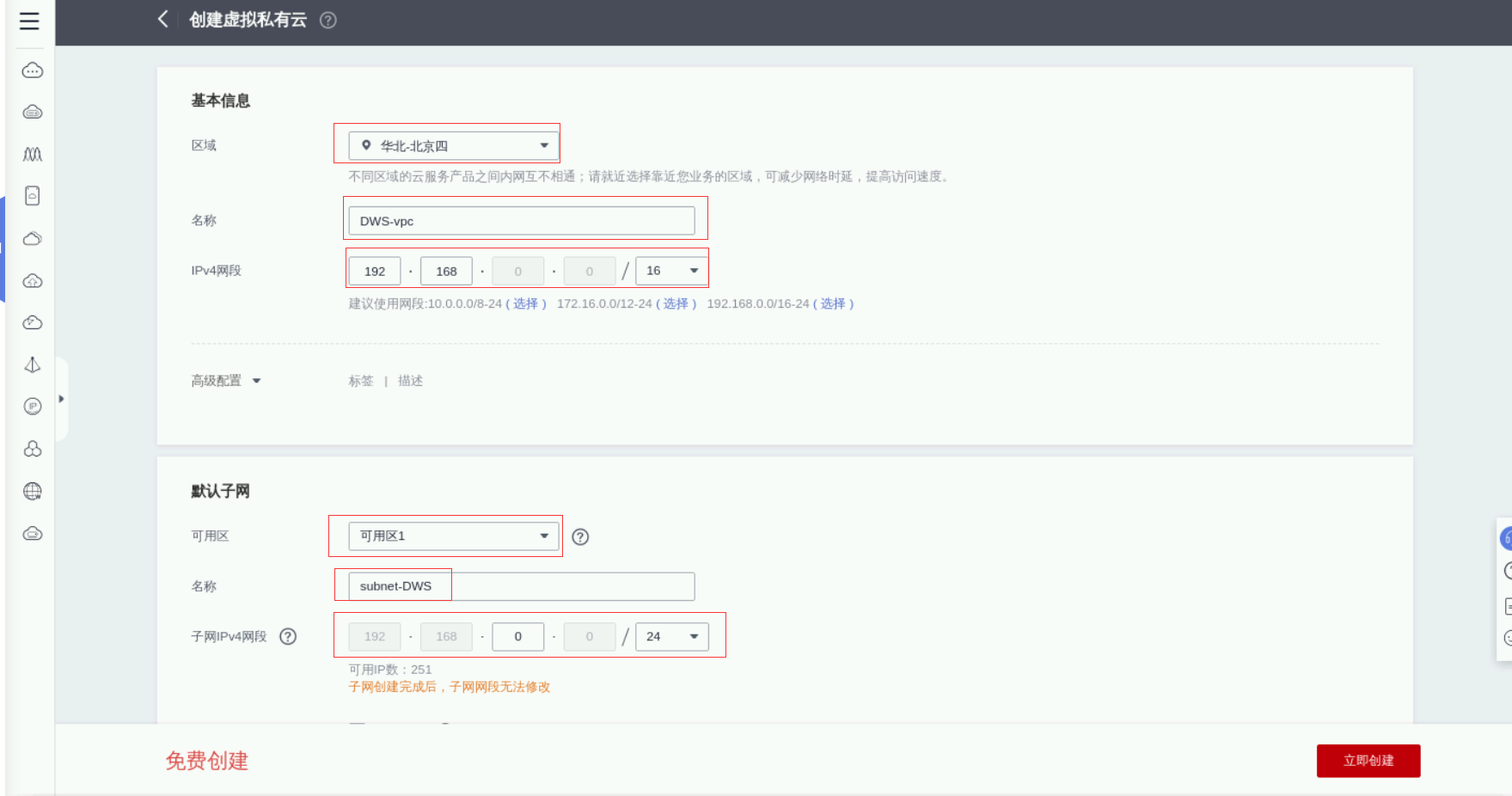Expand 高级配置 advanced settings
This screenshot has height=796, width=1512.
226,381
